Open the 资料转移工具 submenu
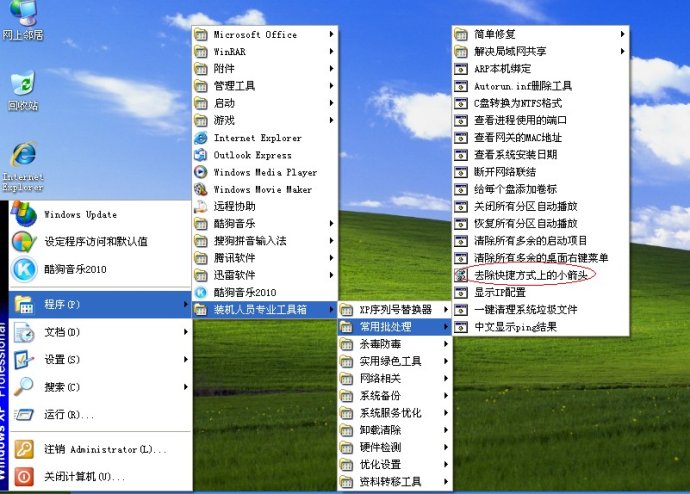Image resolution: width=690 pixels, height=494 pixels. coord(395,482)
